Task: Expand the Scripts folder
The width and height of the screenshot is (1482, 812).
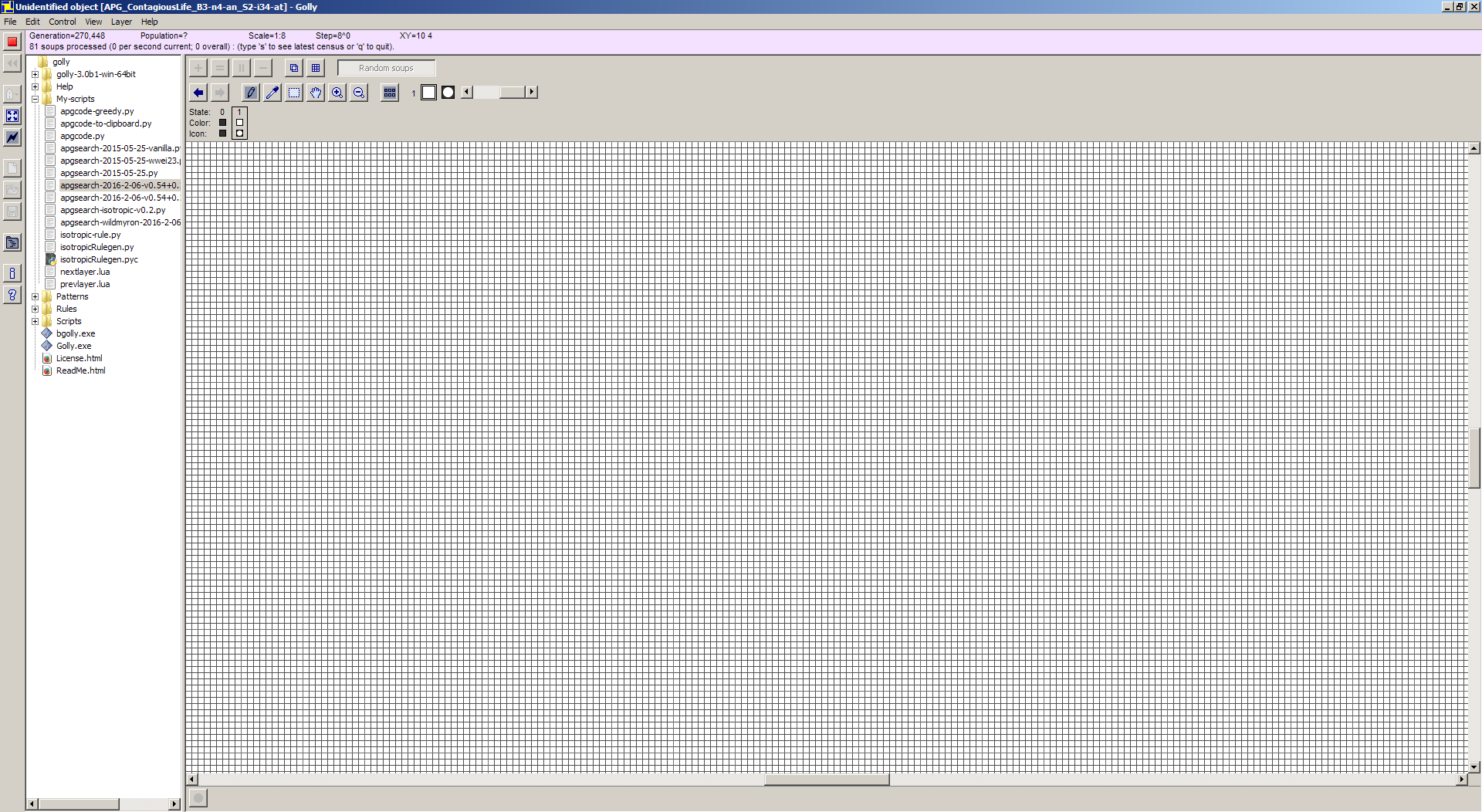Action: [x=35, y=321]
